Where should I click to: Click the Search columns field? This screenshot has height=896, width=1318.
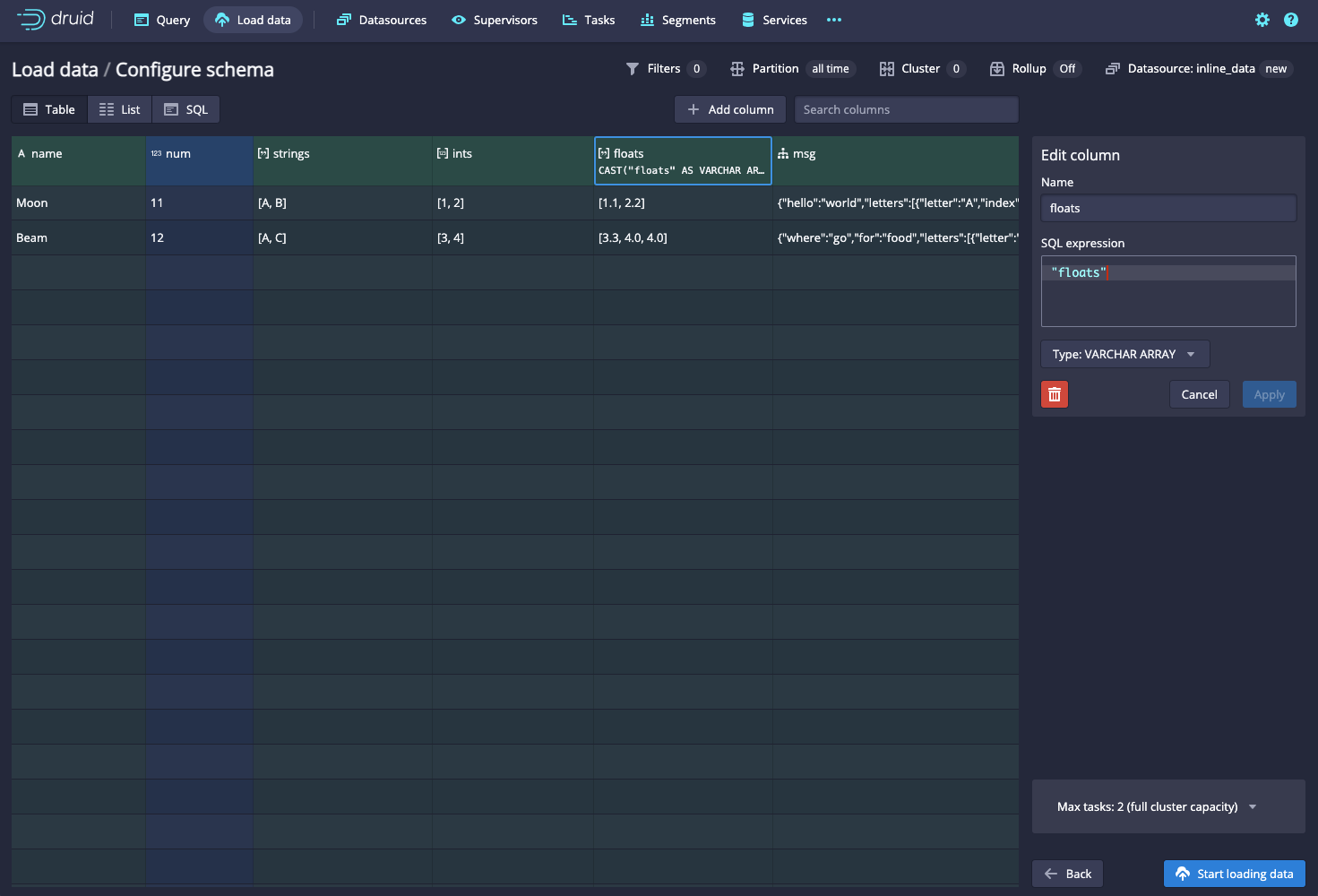coord(906,109)
